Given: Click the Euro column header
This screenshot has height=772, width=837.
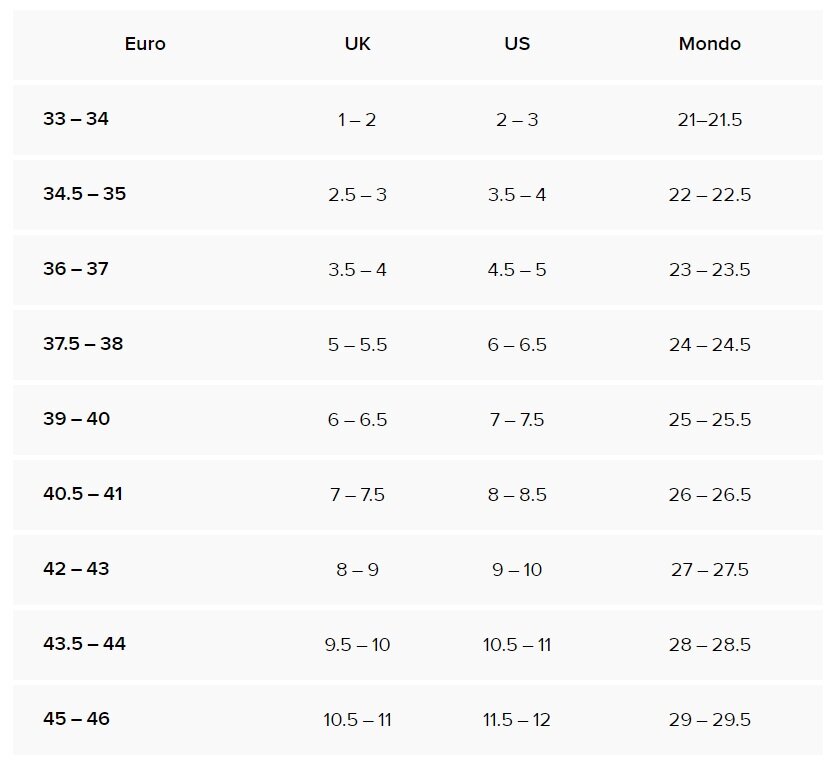Looking at the screenshot, I should 145,44.
